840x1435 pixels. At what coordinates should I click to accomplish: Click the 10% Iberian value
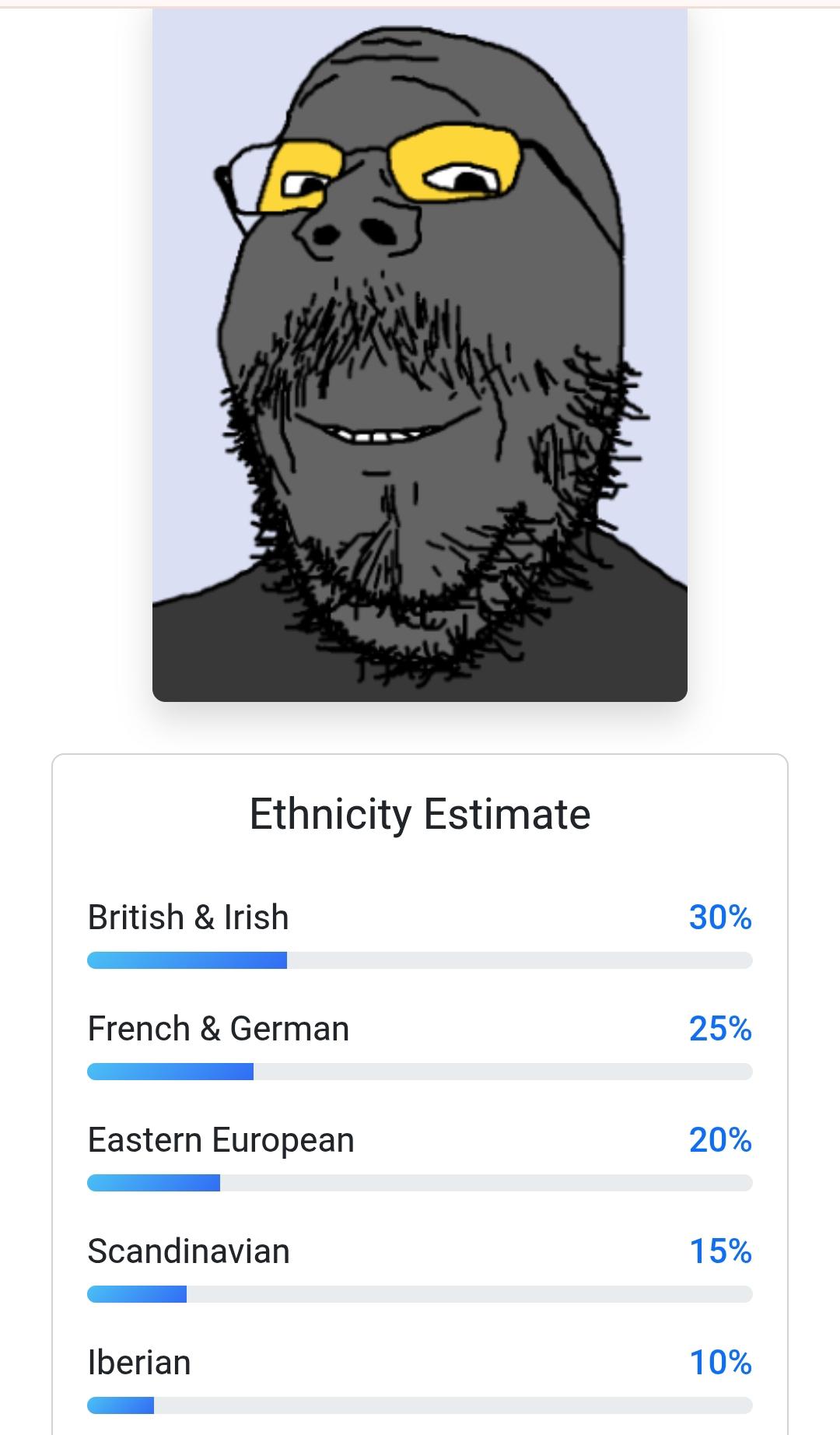(720, 1363)
